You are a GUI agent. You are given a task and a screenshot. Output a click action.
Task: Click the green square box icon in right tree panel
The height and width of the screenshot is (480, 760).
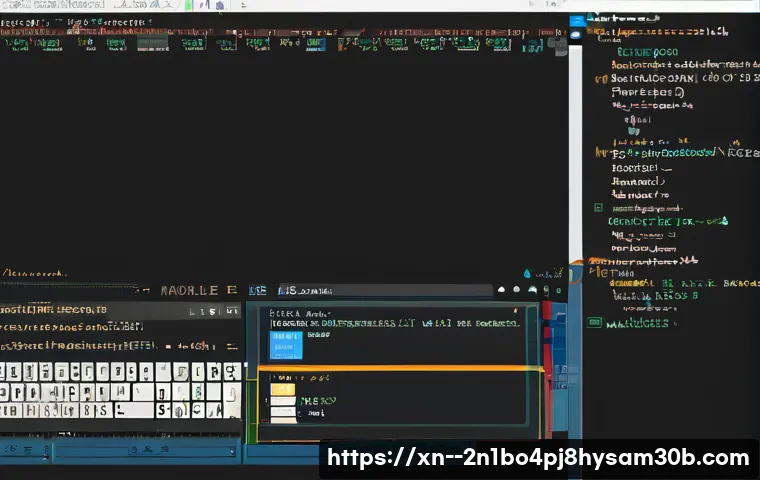click(x=599, y=208)
